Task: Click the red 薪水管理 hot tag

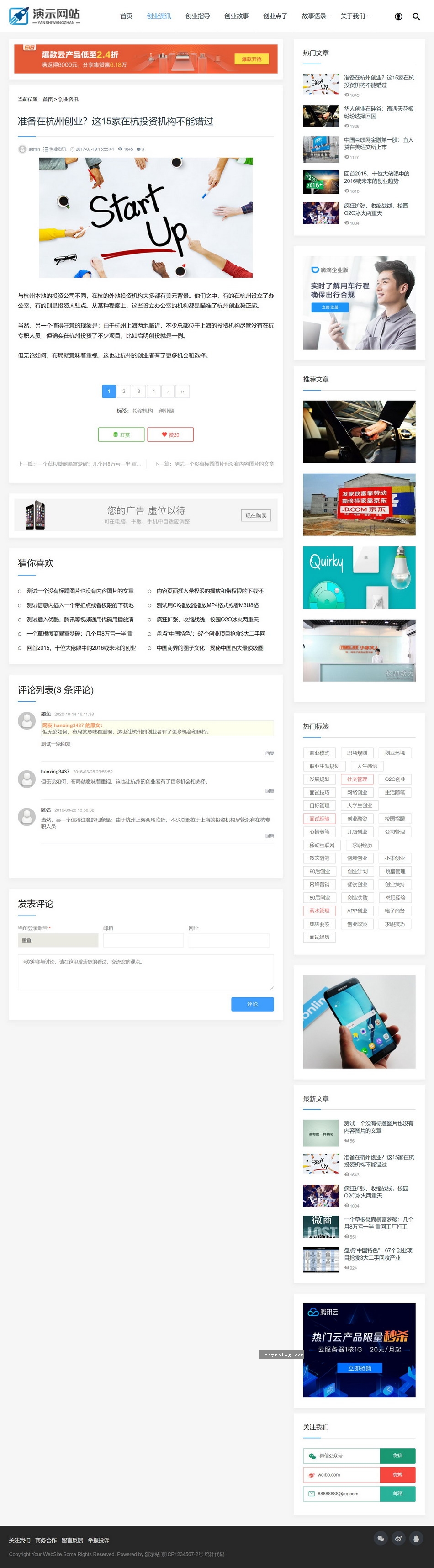Action: tap(320, 911)
